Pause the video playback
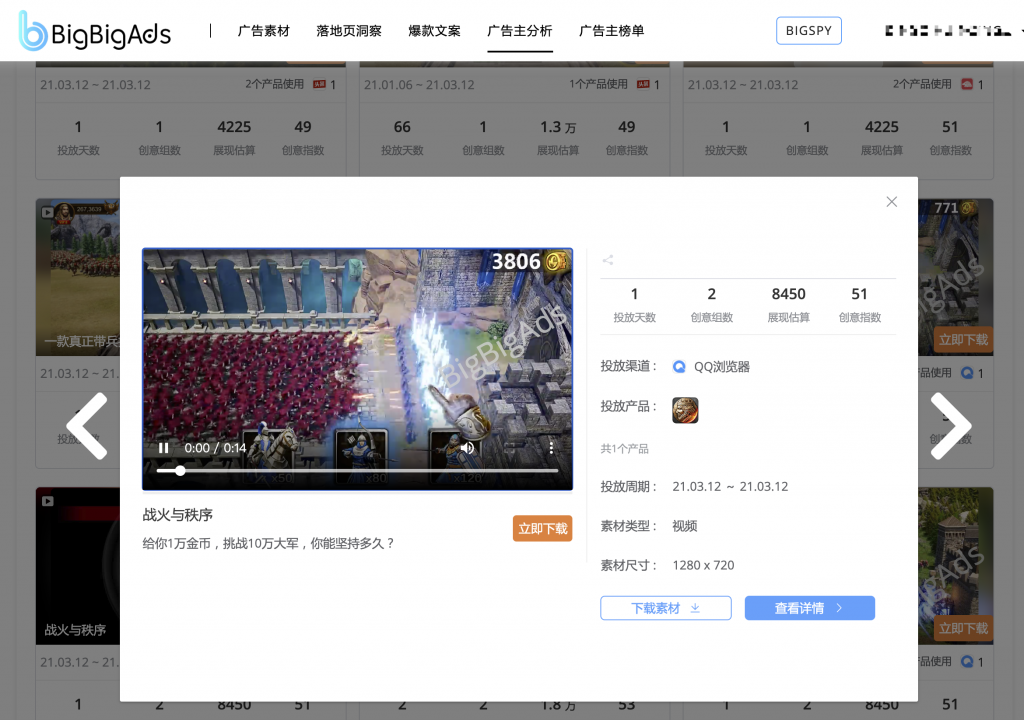The image size is (1024, 720). [x=164, y=448]
